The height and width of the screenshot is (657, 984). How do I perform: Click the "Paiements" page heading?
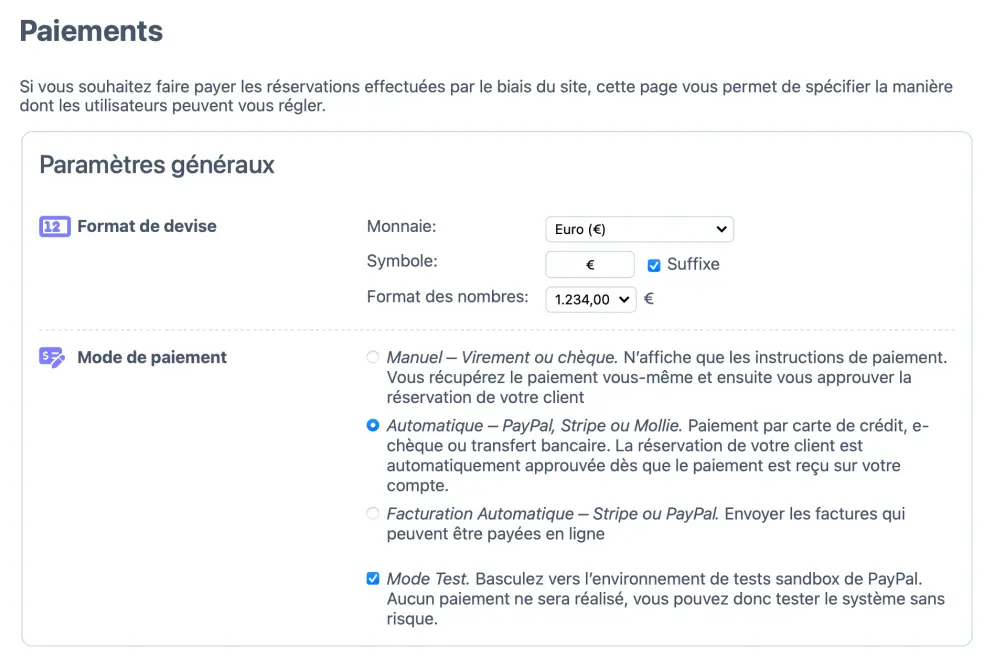pyautogui.click(x=90, y=31)
